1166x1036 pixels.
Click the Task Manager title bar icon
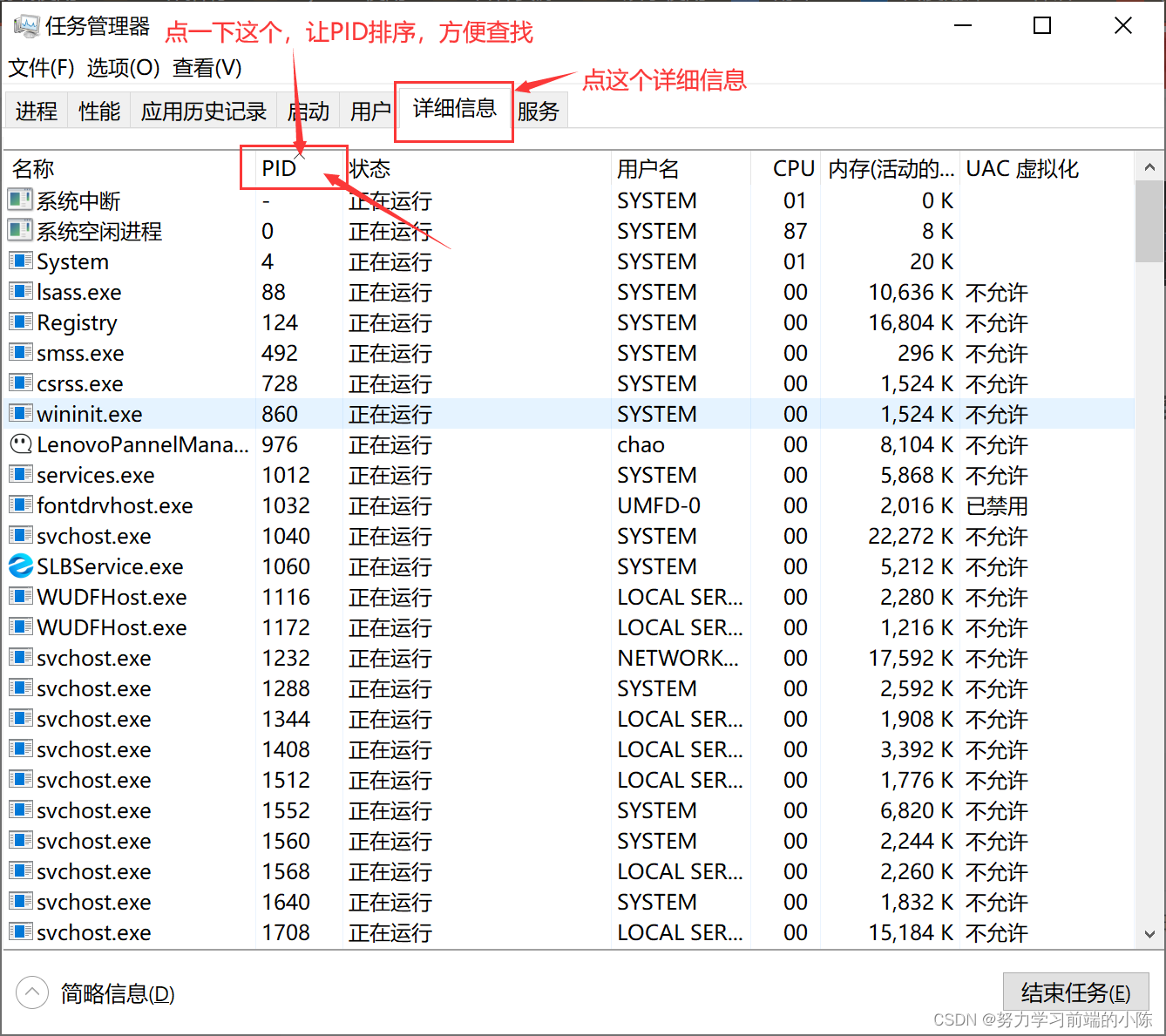(24, 24)
